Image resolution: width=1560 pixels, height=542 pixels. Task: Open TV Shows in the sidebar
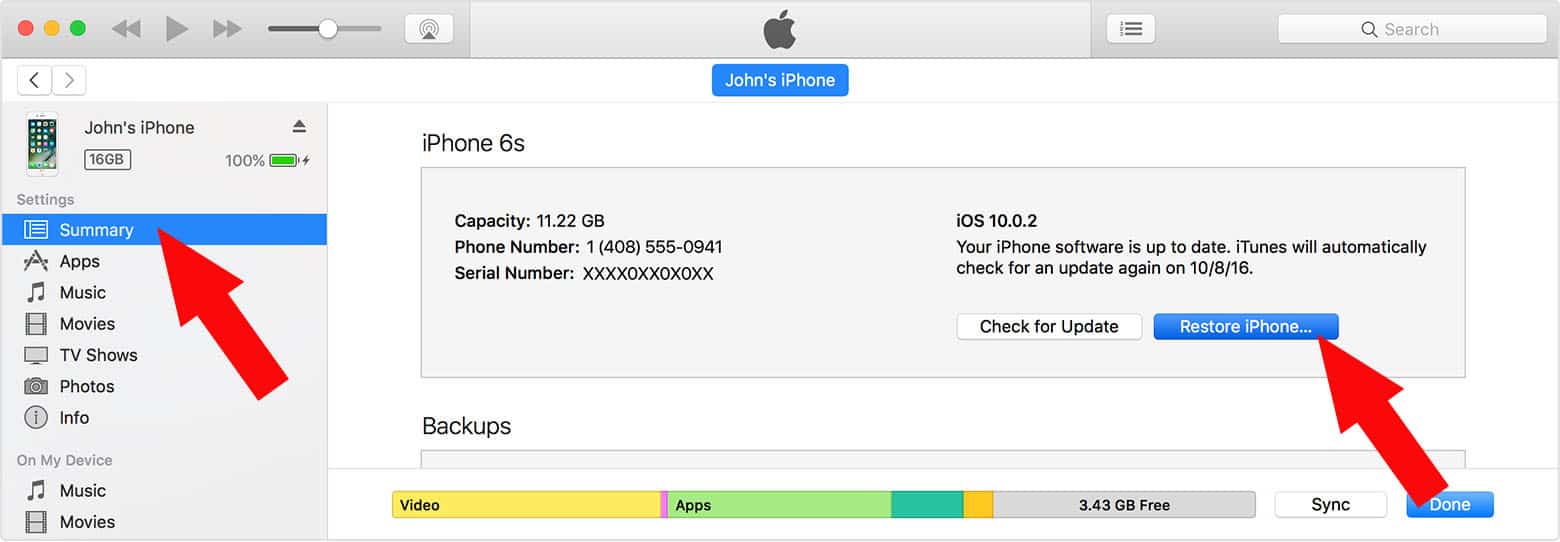98,355
